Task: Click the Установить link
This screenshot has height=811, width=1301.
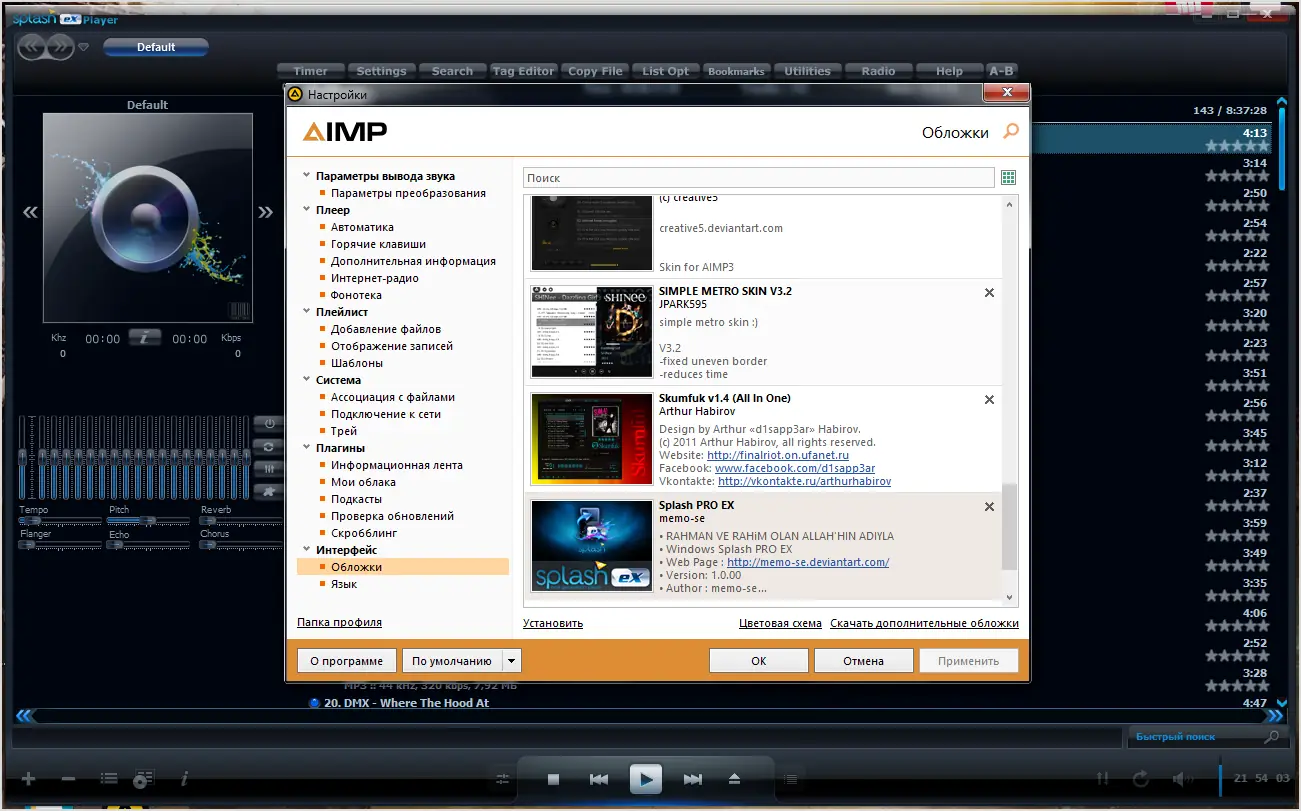Action: 553,623
